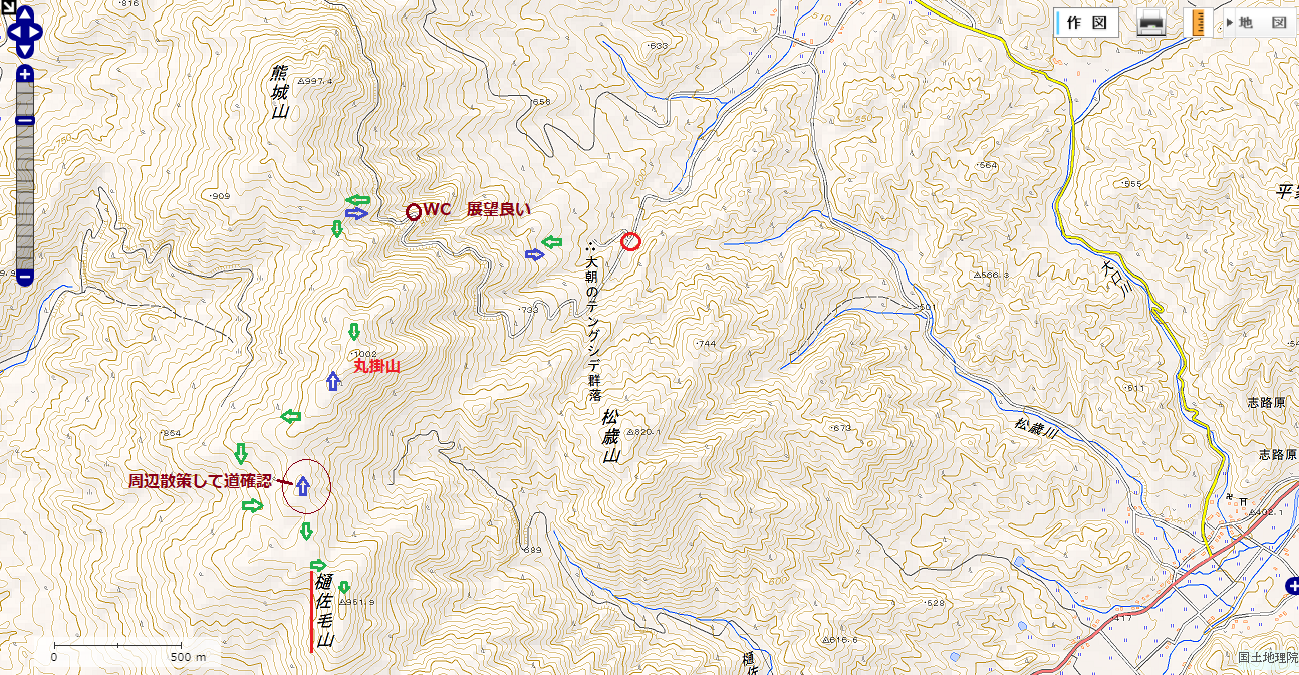
Task: Pan the map up with the arrow
Action: click(25, 16)
